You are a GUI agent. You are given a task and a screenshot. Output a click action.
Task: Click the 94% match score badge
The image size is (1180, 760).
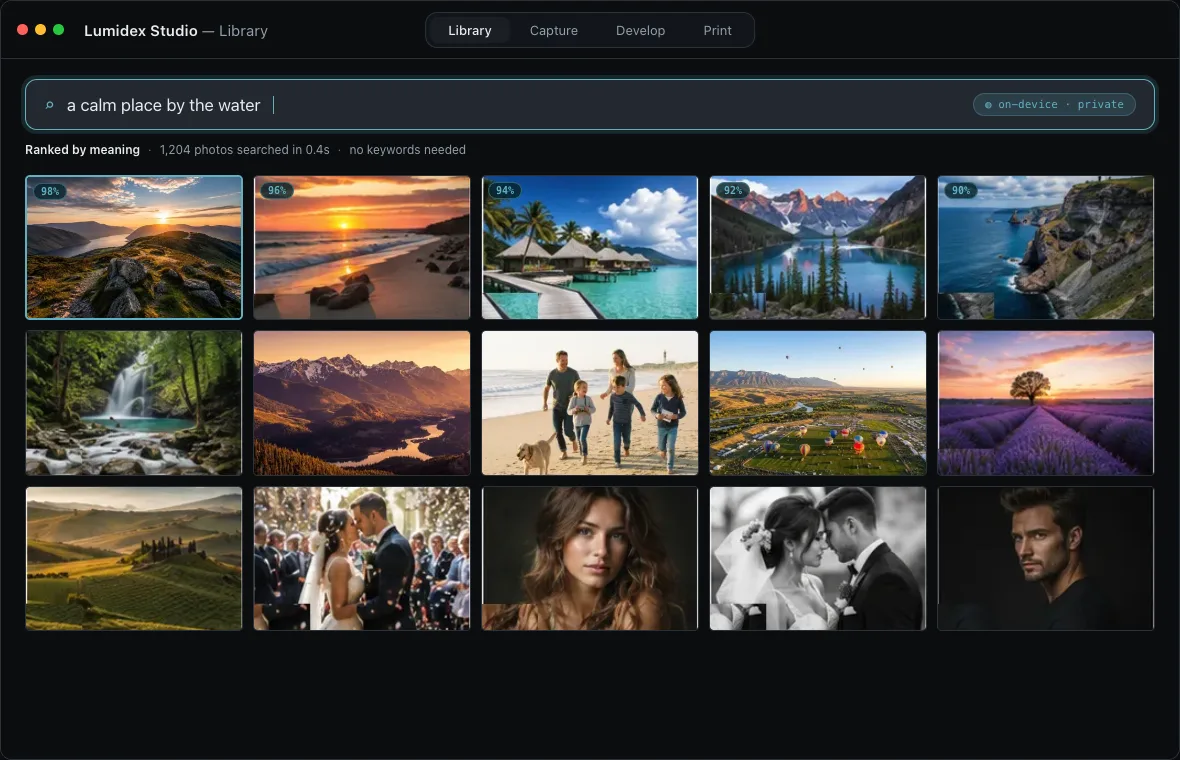(506, 190)
